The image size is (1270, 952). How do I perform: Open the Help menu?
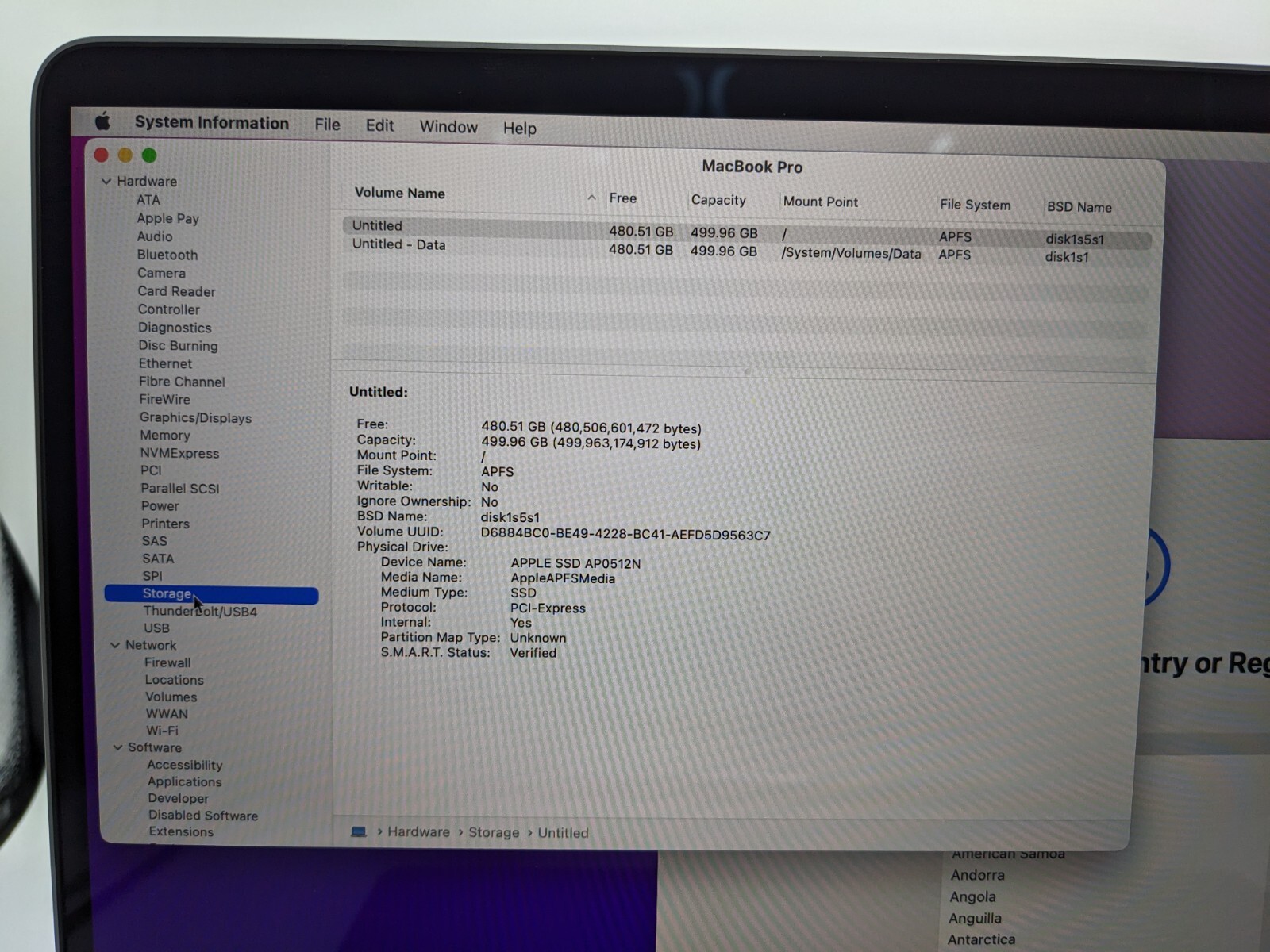[520, 129]
